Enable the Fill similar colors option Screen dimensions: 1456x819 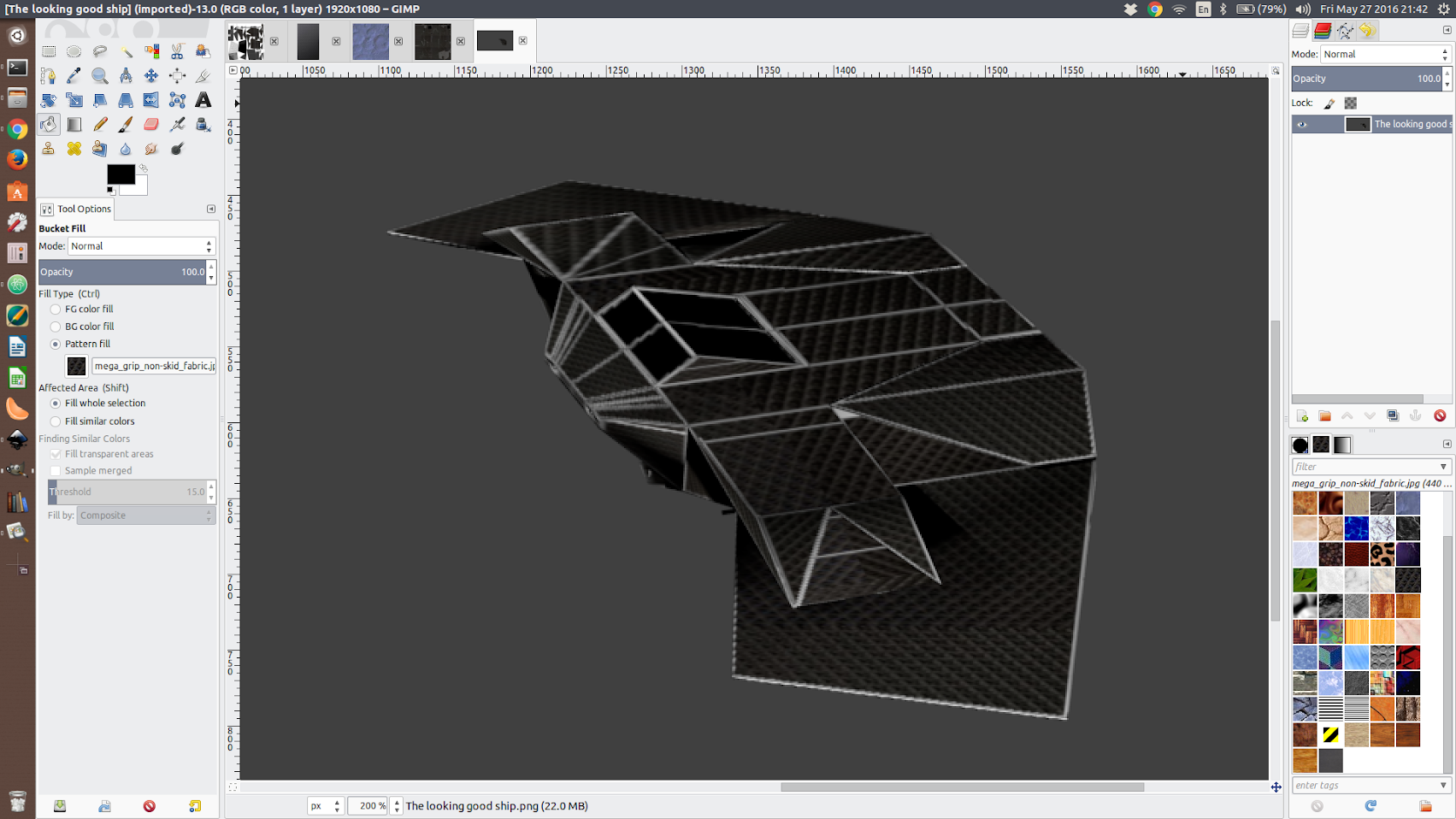(x=56, y=421)
